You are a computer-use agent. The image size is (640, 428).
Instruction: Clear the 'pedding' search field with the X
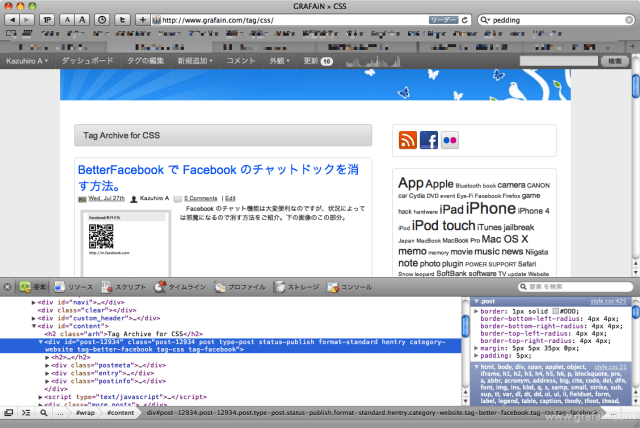629,20
